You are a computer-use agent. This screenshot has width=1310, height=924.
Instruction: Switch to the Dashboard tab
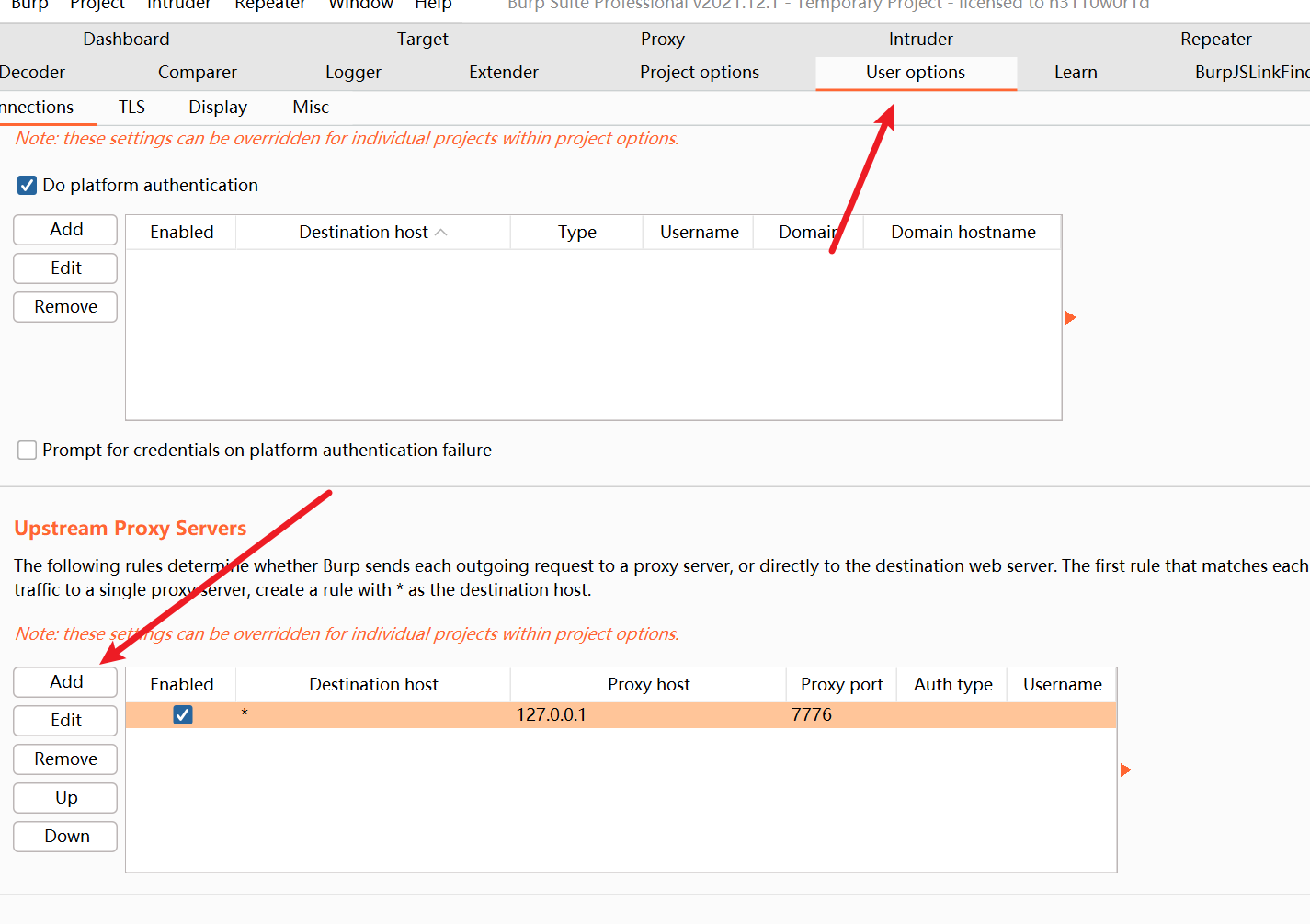click(127, 39)
